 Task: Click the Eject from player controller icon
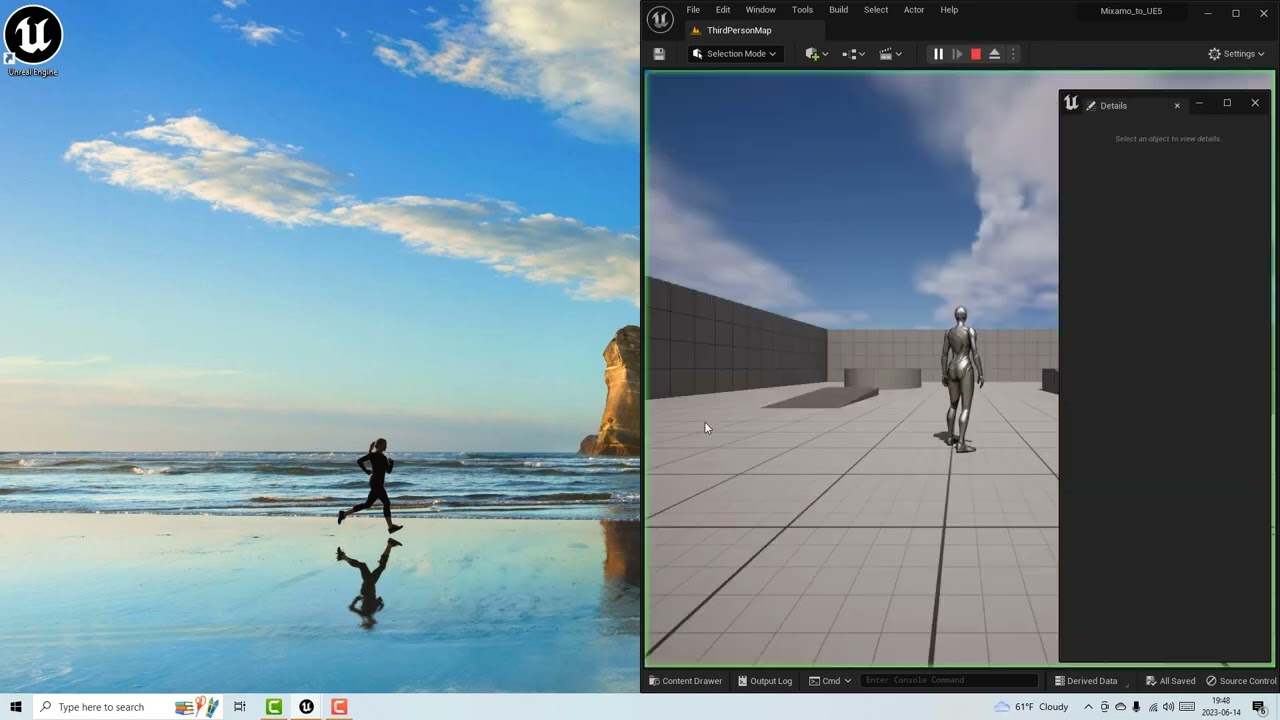click(x=995, y=54)
